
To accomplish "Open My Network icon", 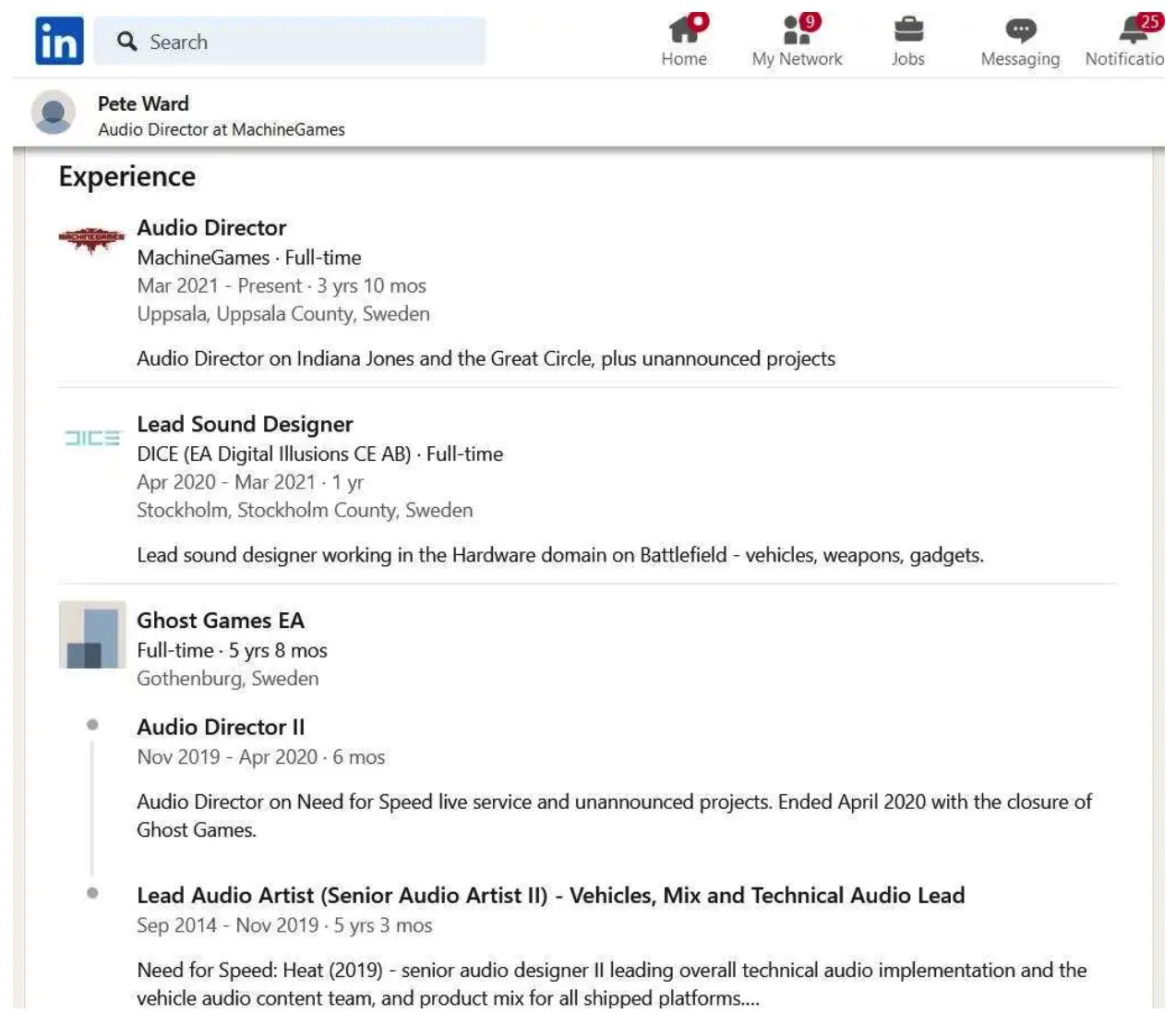I will point(797,30).
